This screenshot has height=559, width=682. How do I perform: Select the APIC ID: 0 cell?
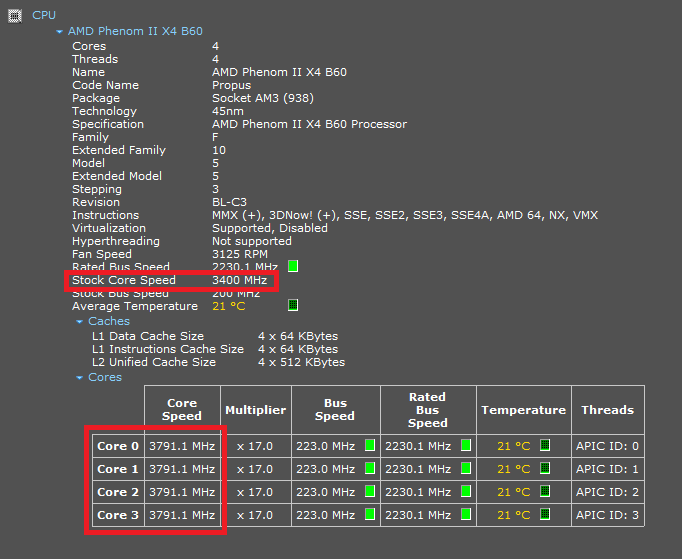[x=608, y=446]
